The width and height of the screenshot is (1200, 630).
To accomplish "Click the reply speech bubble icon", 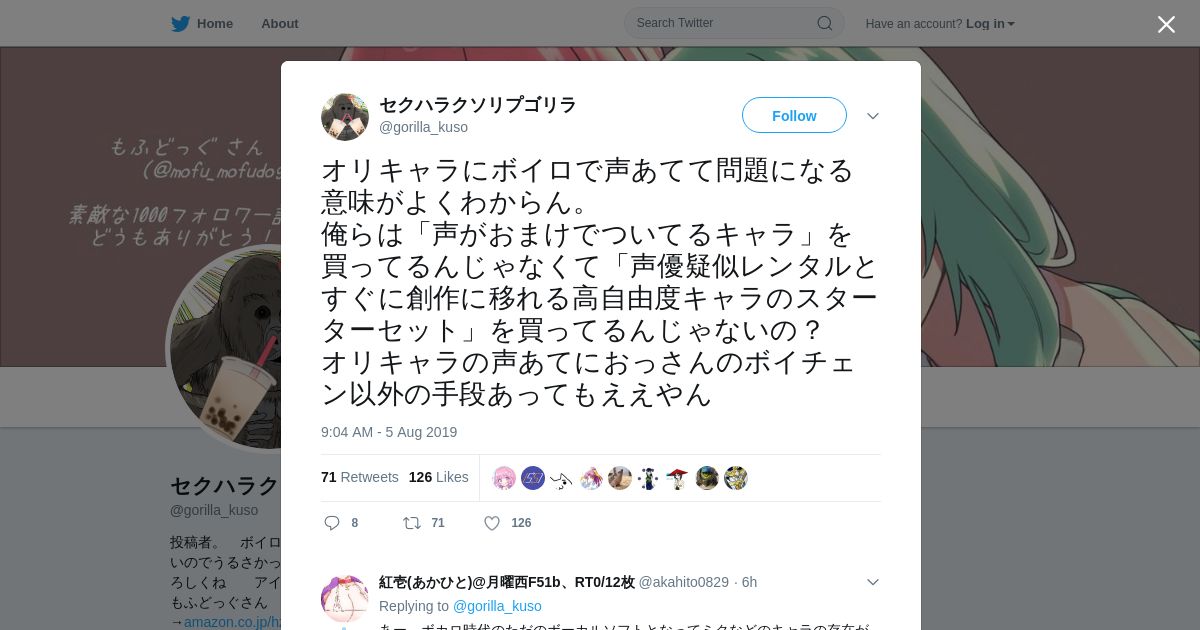I will coord(333,523).
